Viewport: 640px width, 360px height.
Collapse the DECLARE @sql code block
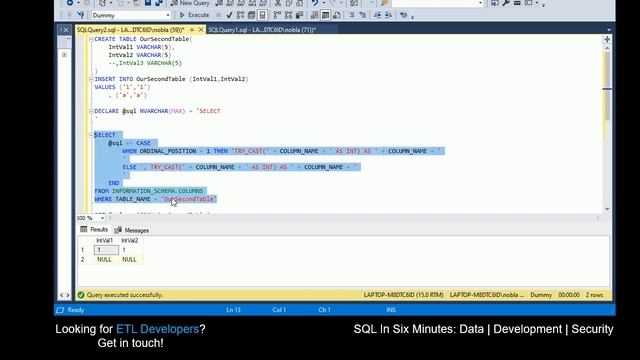[91, 111]
